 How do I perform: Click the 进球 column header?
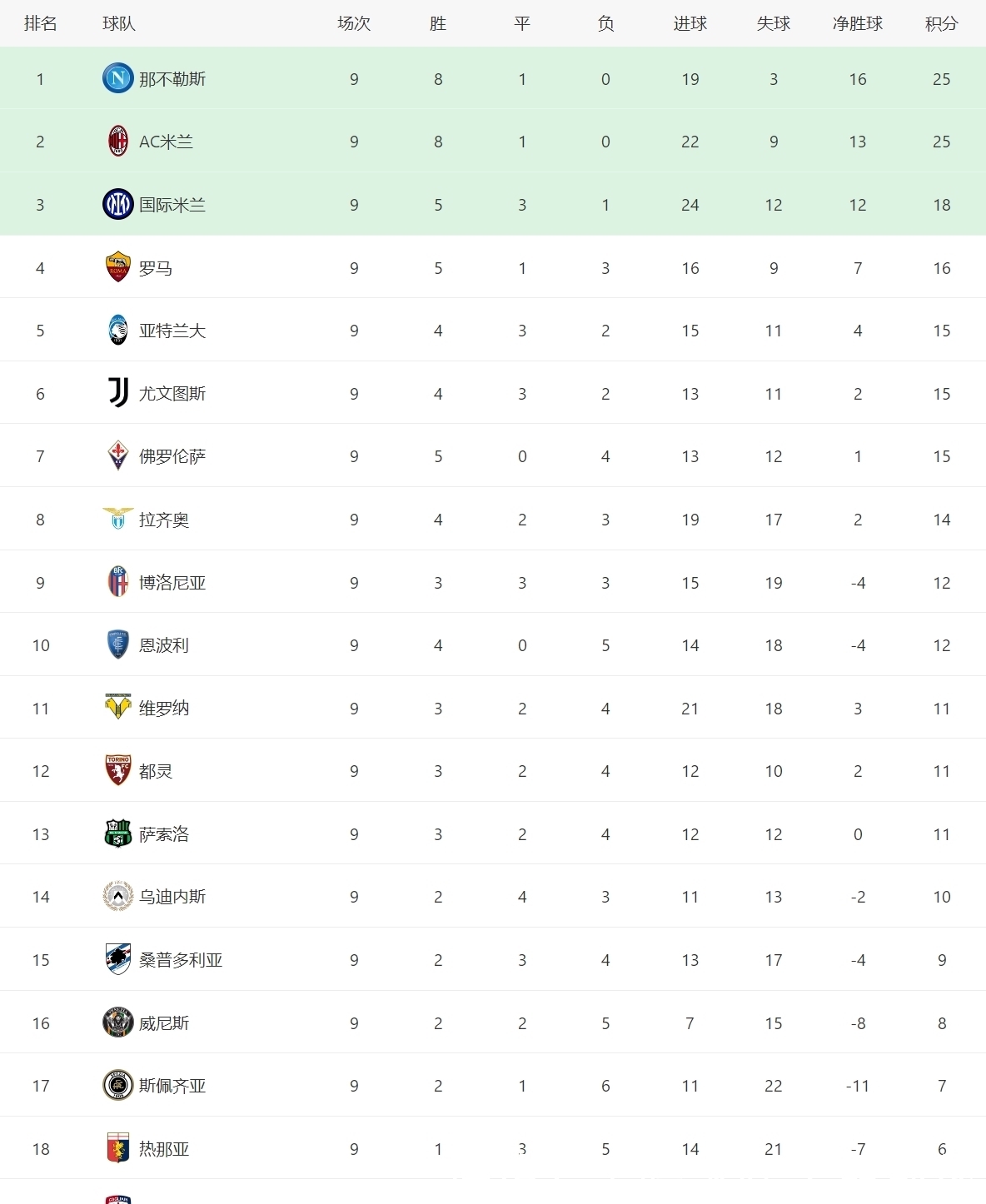(690, 23)
